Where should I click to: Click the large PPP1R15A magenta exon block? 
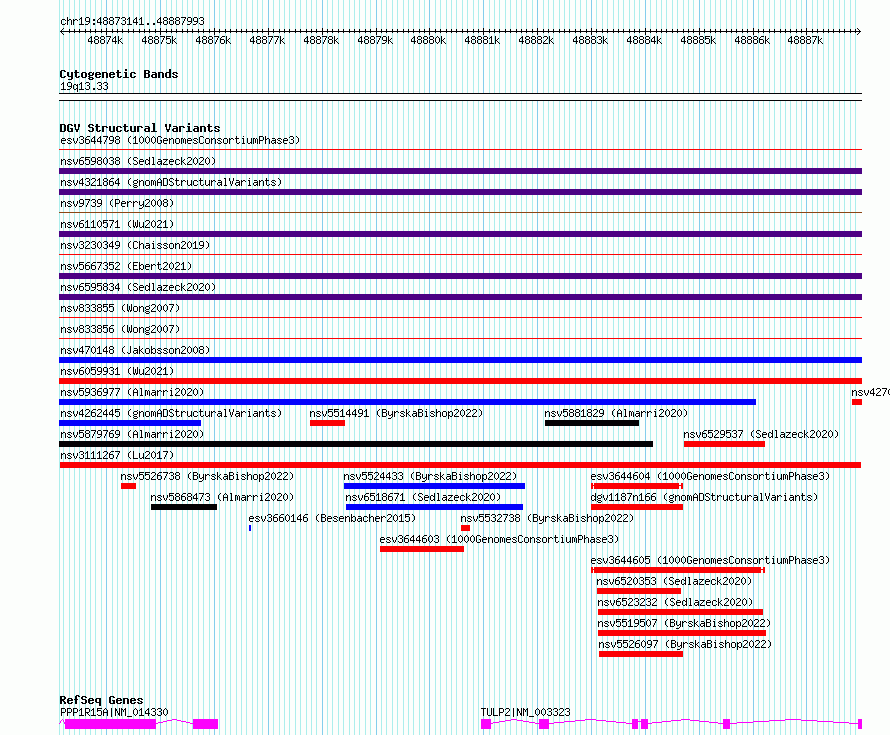point(110,724)
